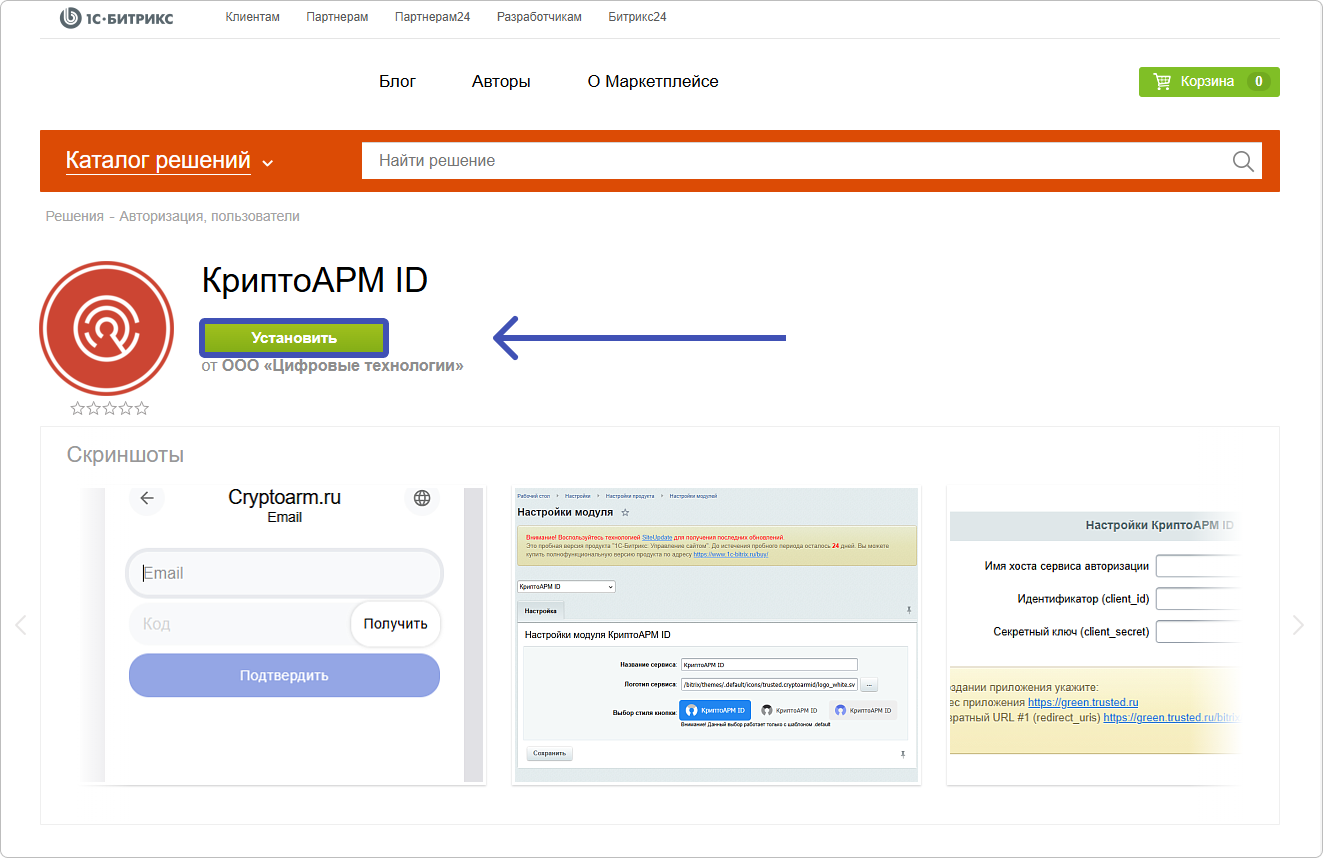Viewport: 1323px width, 858px height.
Task: Expand the Каталог решений dropdown
Action: click(169, 160)
